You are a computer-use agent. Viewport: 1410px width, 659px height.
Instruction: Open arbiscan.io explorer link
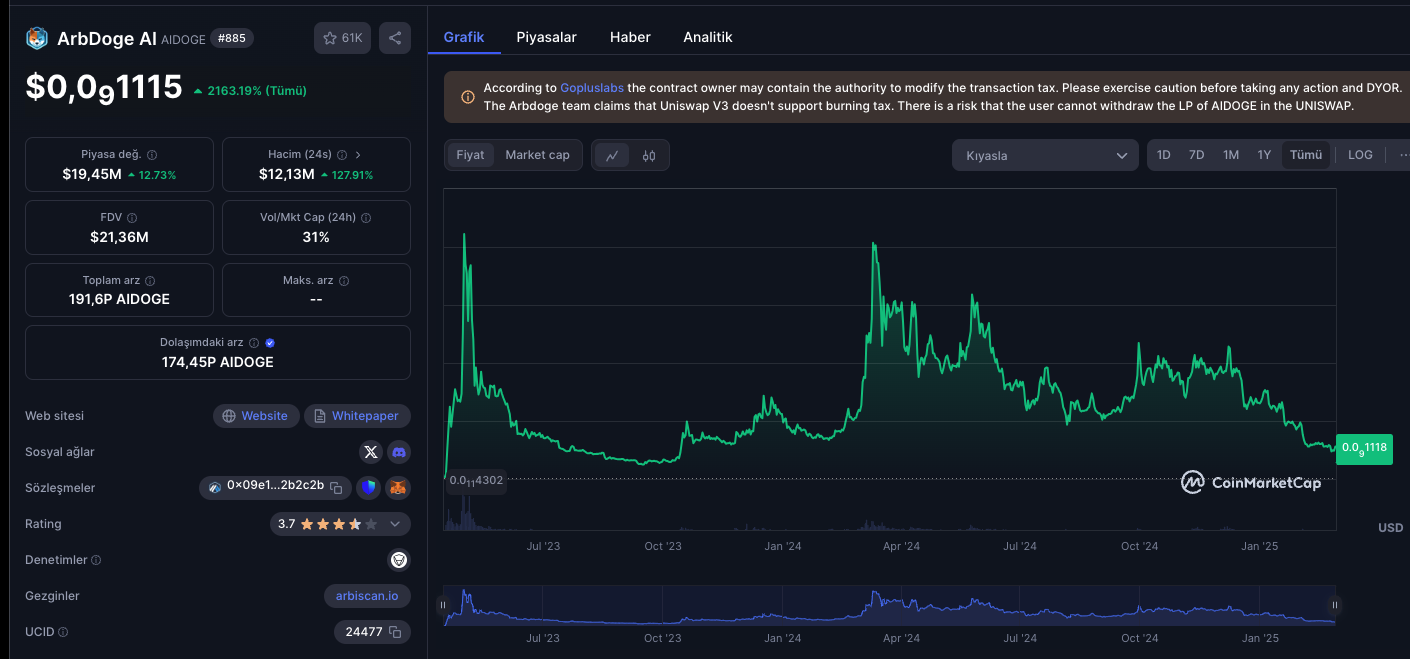(367, 596)
